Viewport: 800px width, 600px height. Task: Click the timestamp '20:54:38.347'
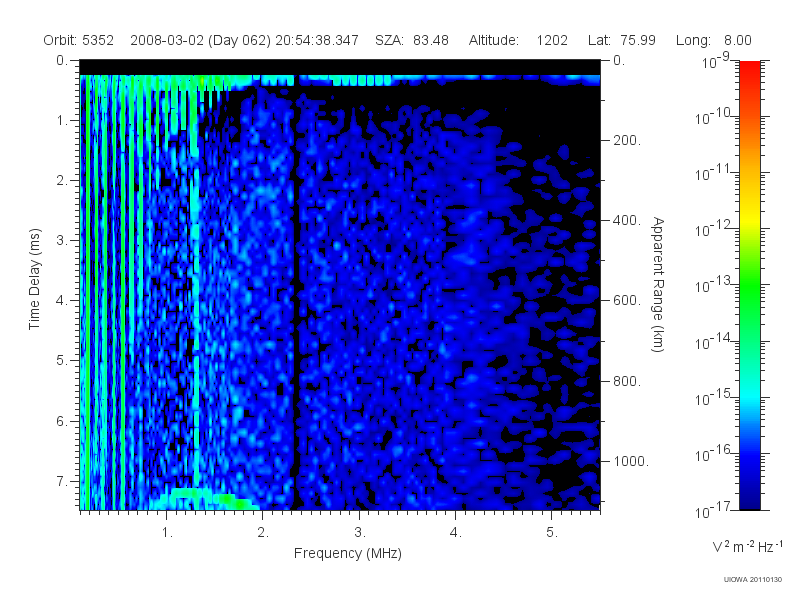click(x=317, y=40)
